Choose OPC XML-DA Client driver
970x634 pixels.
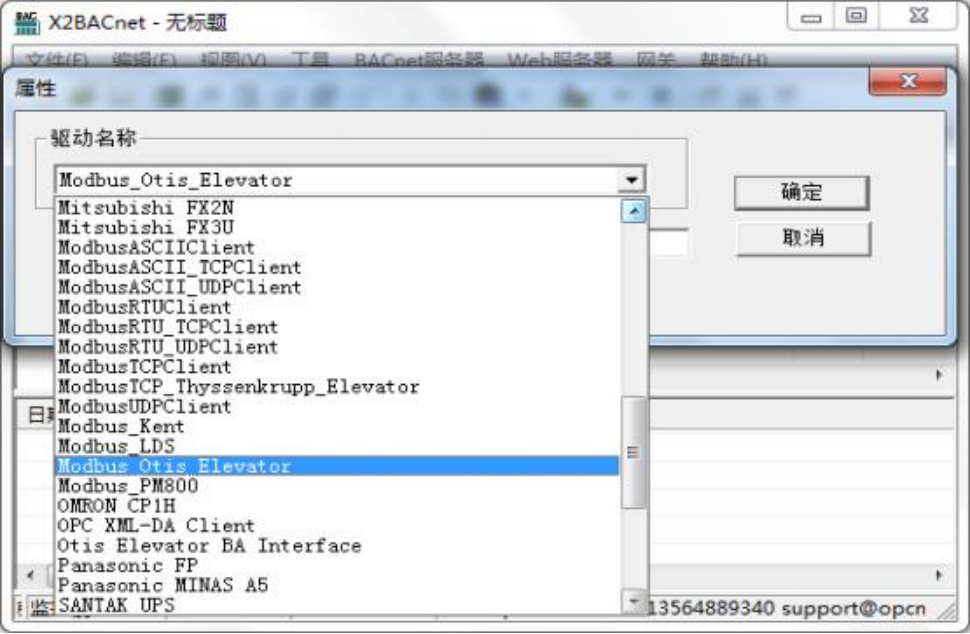pyautogui.click(x=337, y=526)
